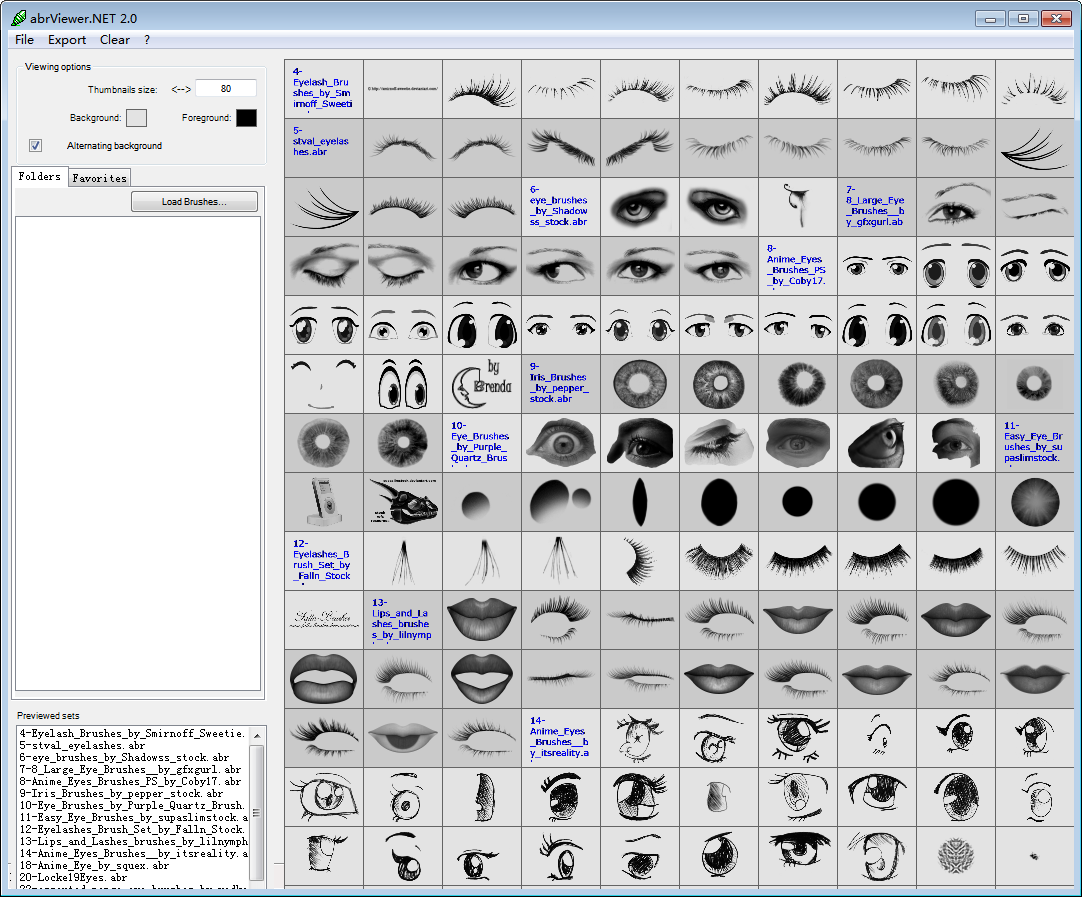Select 5-stval_eyelashes.abr in Previewed sets list
1082x897 pixels.
tap(74, 746)
